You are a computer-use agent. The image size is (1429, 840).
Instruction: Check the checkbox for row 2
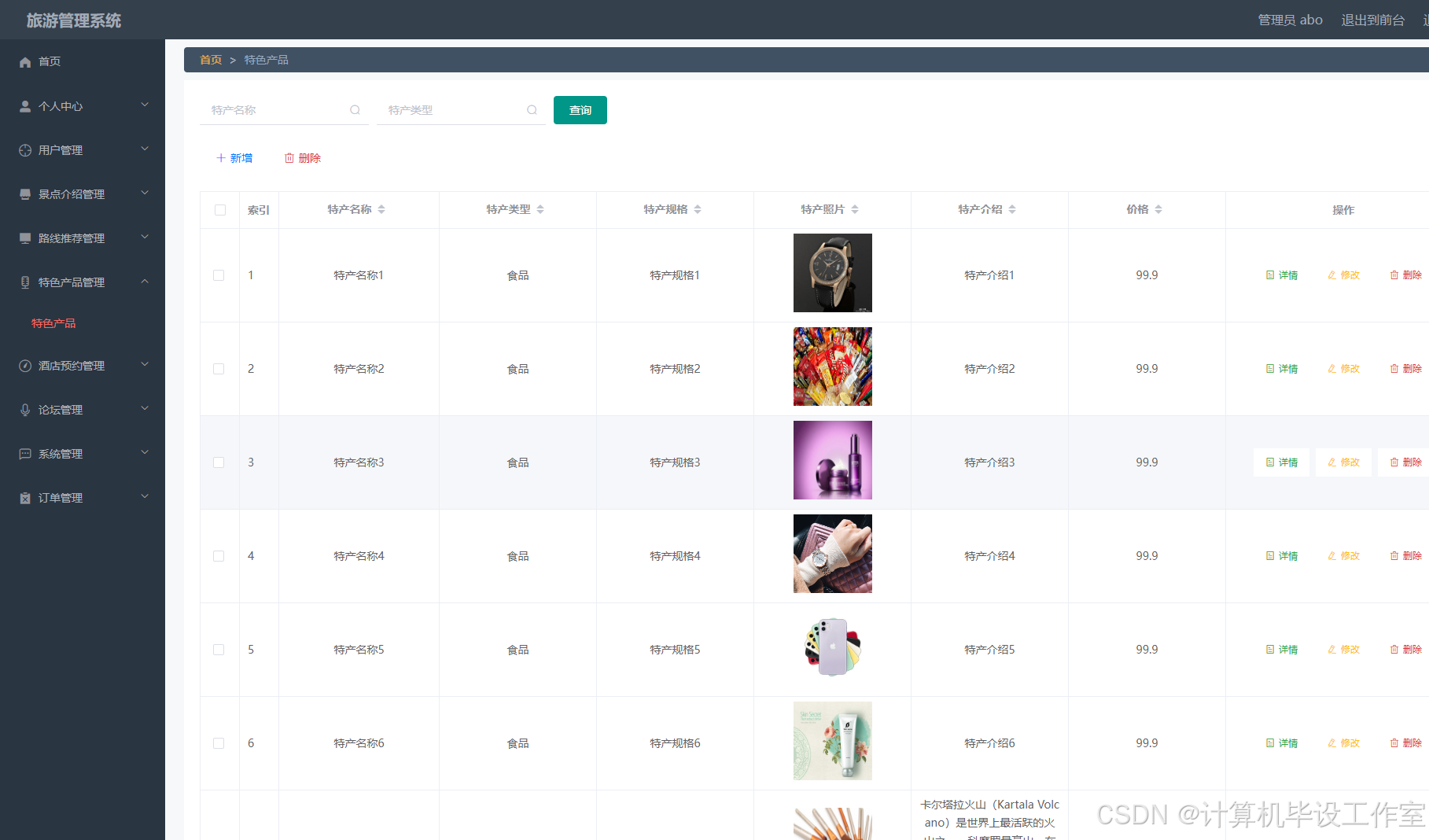click(219, 369)
